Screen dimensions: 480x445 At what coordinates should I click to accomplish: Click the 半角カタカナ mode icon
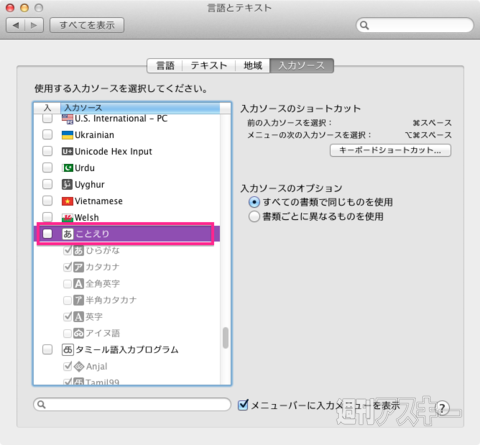[78, 300]
